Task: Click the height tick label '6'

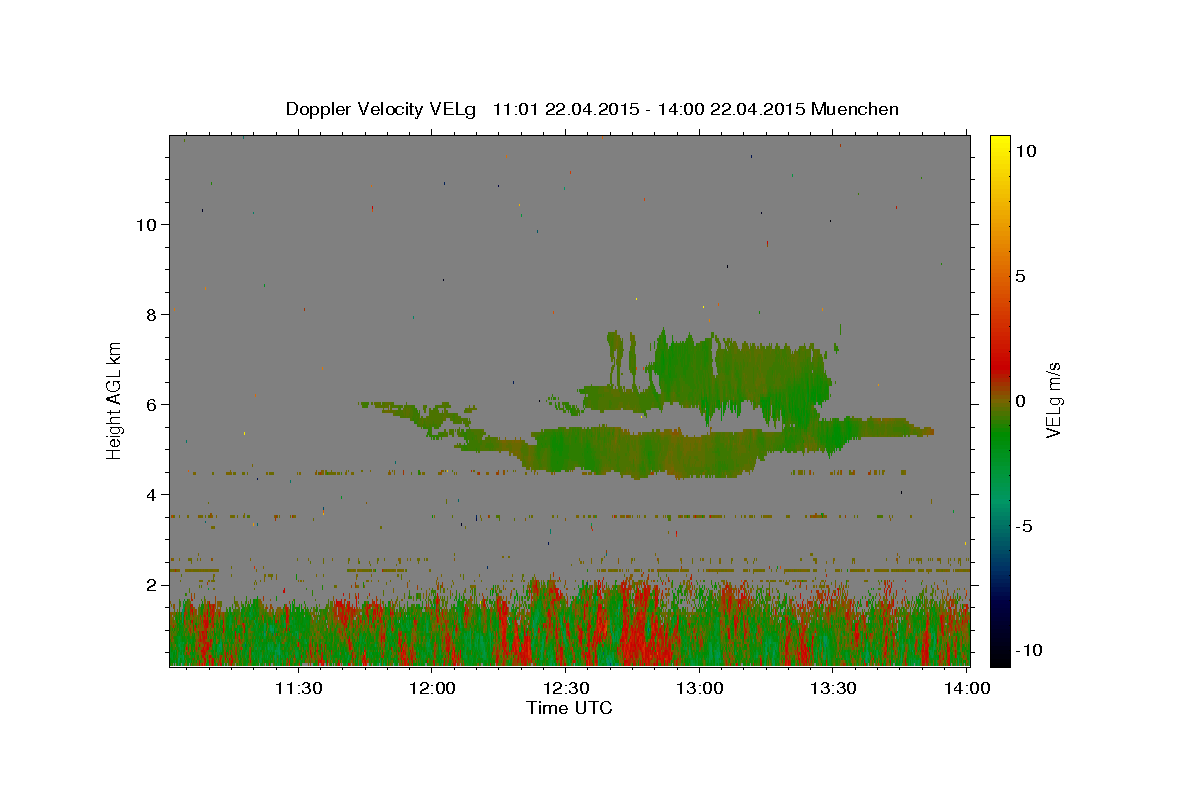Action: 152,404
